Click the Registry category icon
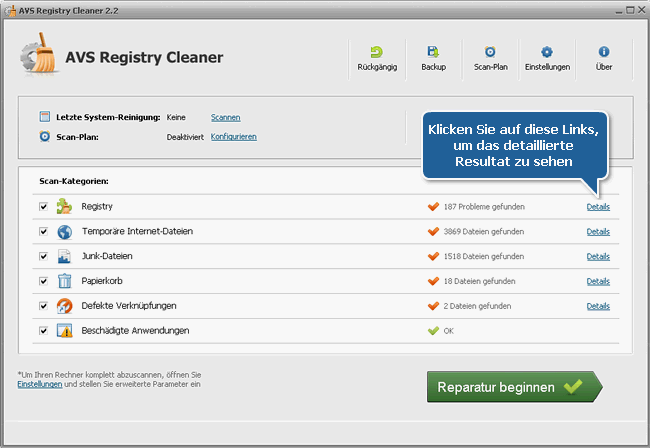 [64, 207]
